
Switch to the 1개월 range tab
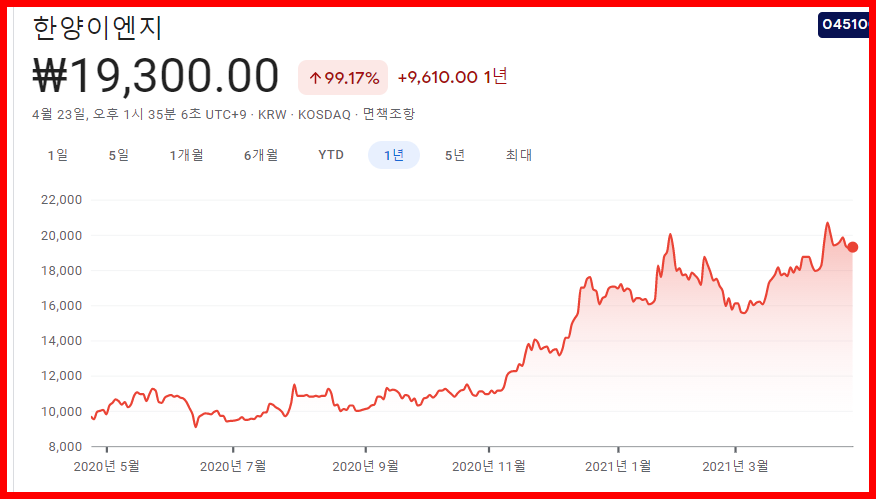tap(187, 155)
